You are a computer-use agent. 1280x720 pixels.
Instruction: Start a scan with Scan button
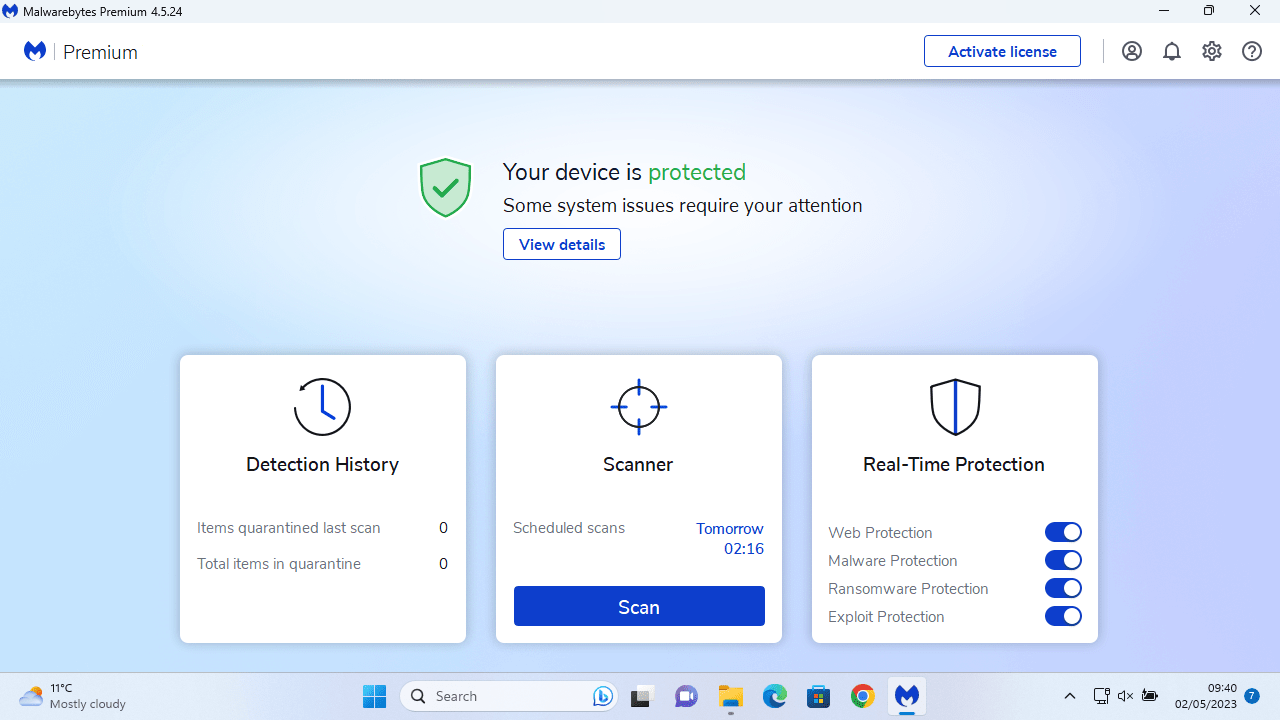[x=639, y=606]
